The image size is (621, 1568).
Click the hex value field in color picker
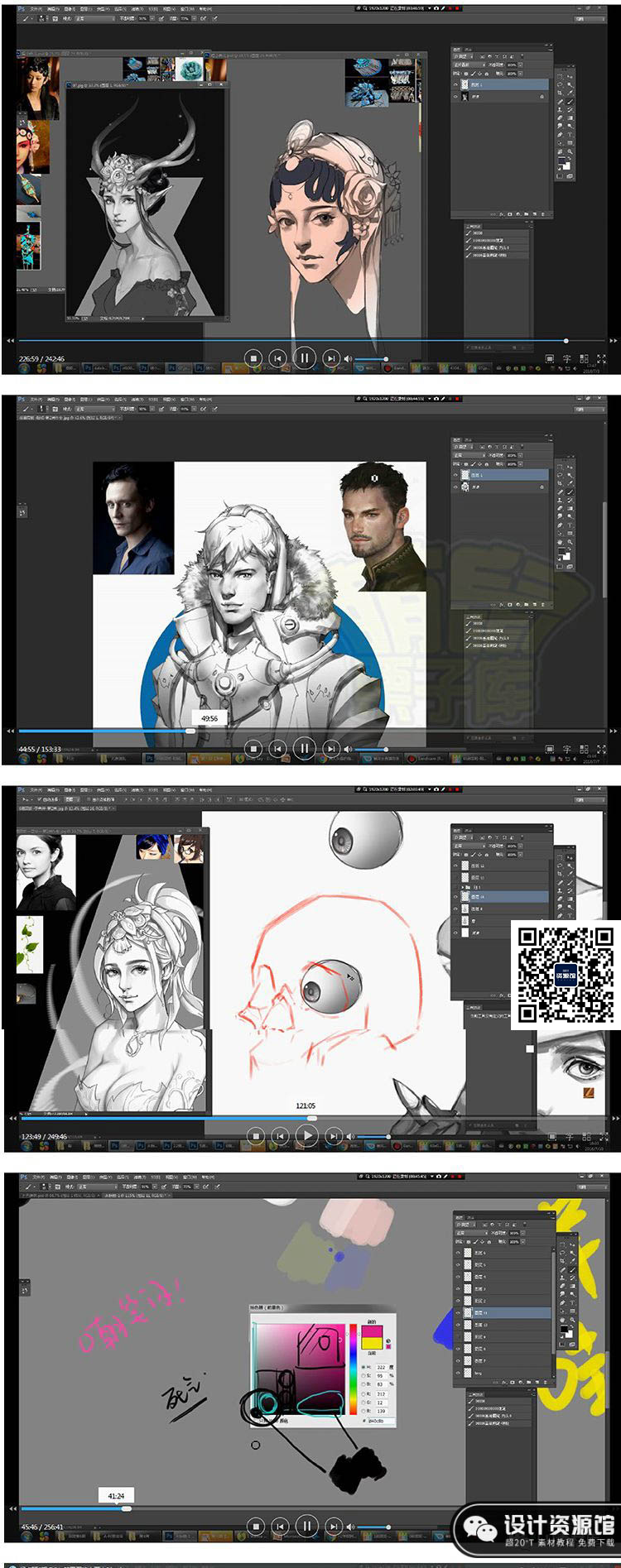point(382,1421)
